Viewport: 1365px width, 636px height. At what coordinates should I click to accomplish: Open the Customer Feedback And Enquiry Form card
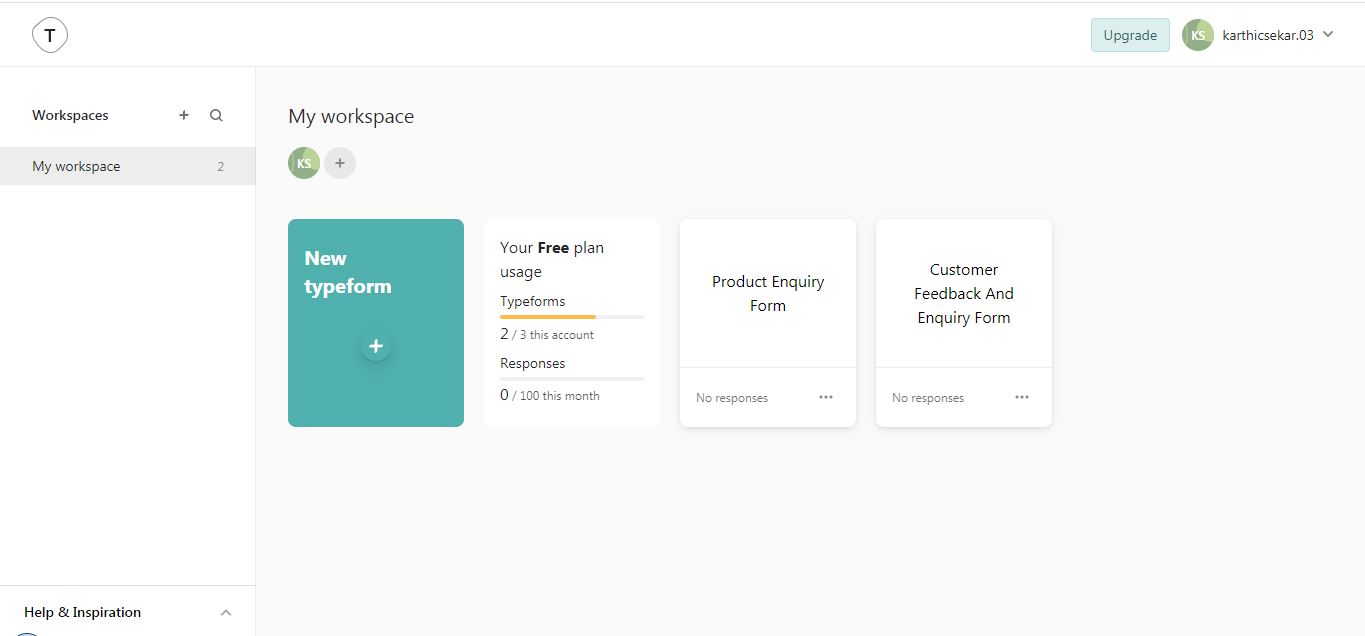point(963,294)
